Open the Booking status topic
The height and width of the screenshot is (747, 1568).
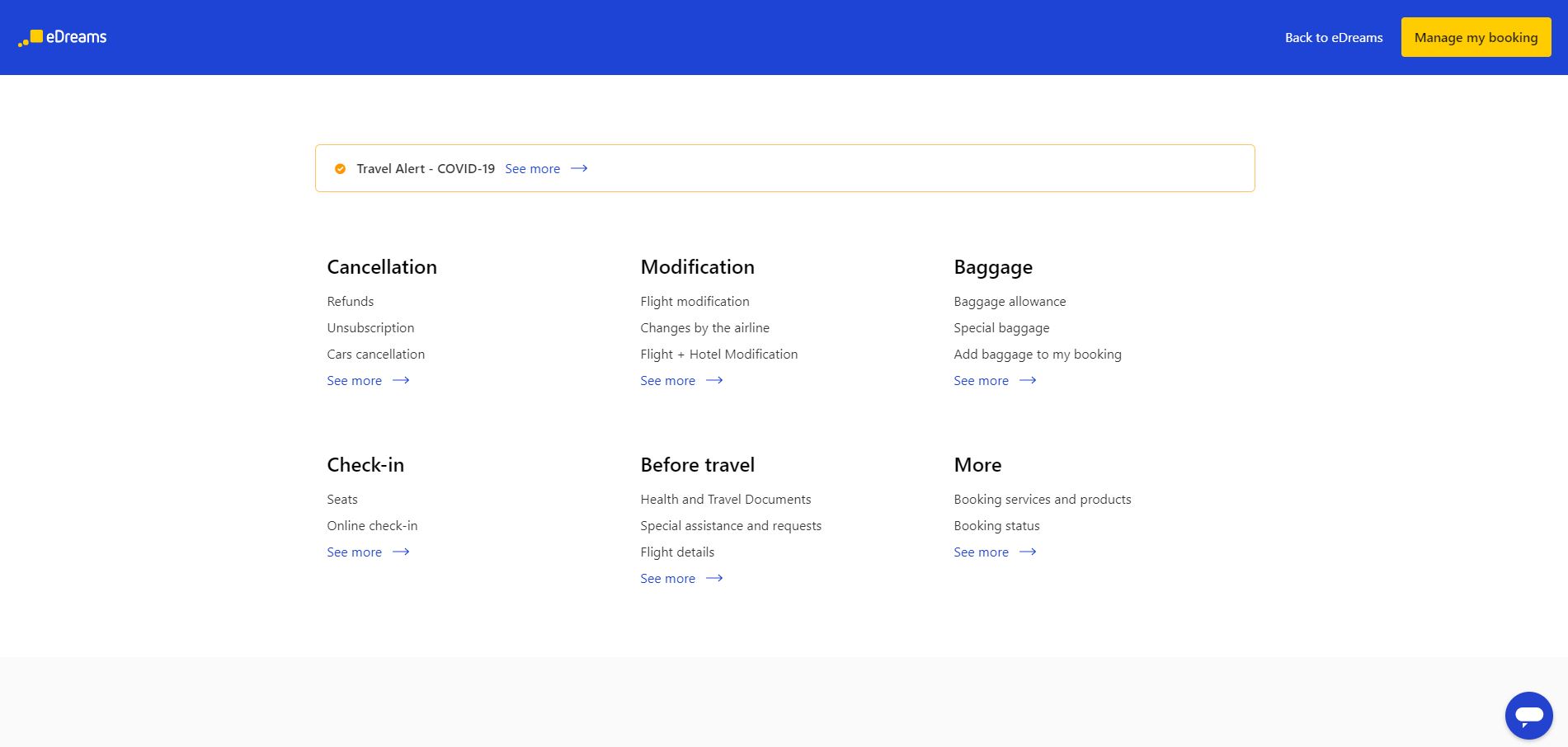coord(996,526)
